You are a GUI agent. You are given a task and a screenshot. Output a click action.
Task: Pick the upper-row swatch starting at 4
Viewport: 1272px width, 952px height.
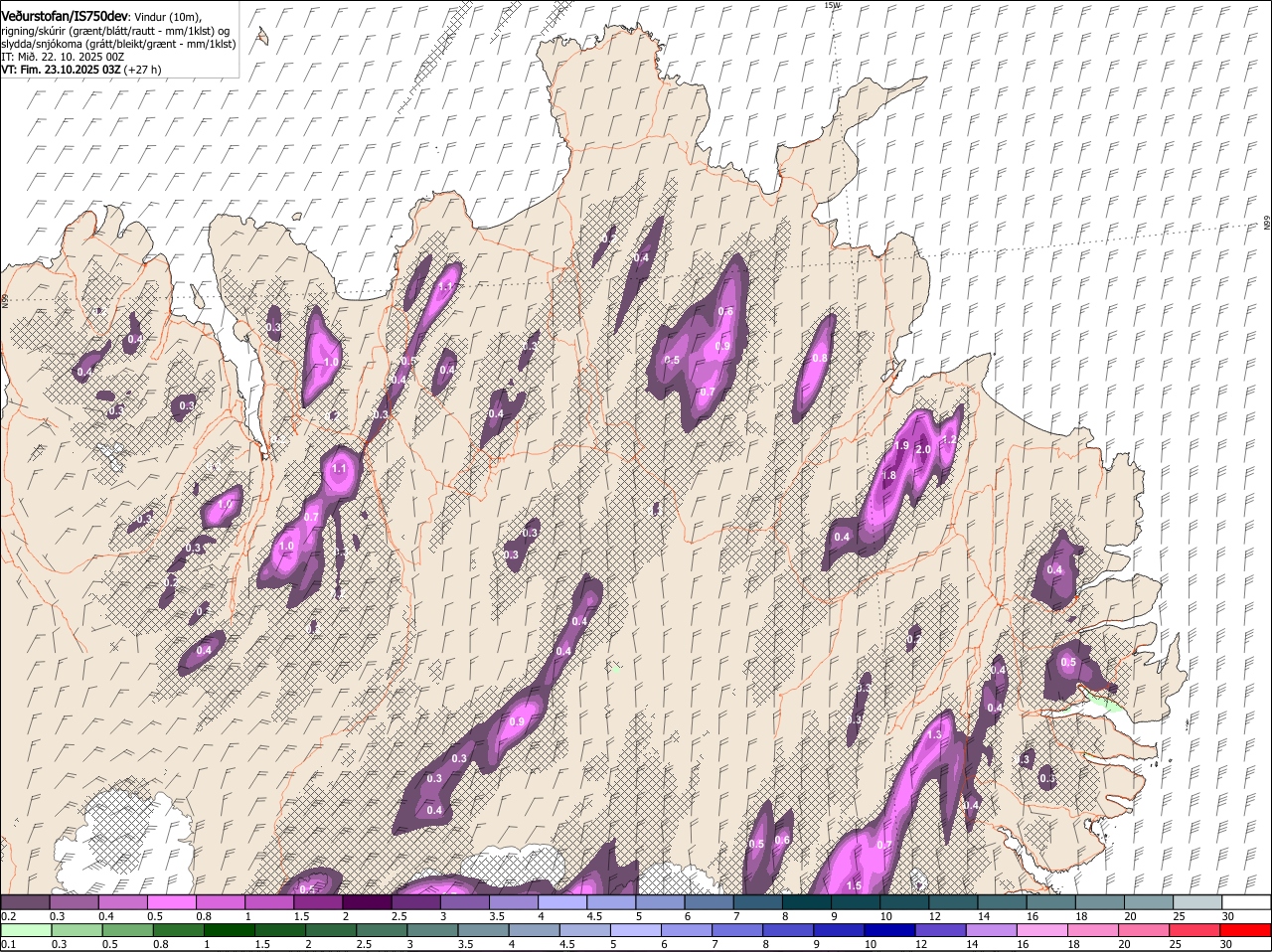click(562, 902)
